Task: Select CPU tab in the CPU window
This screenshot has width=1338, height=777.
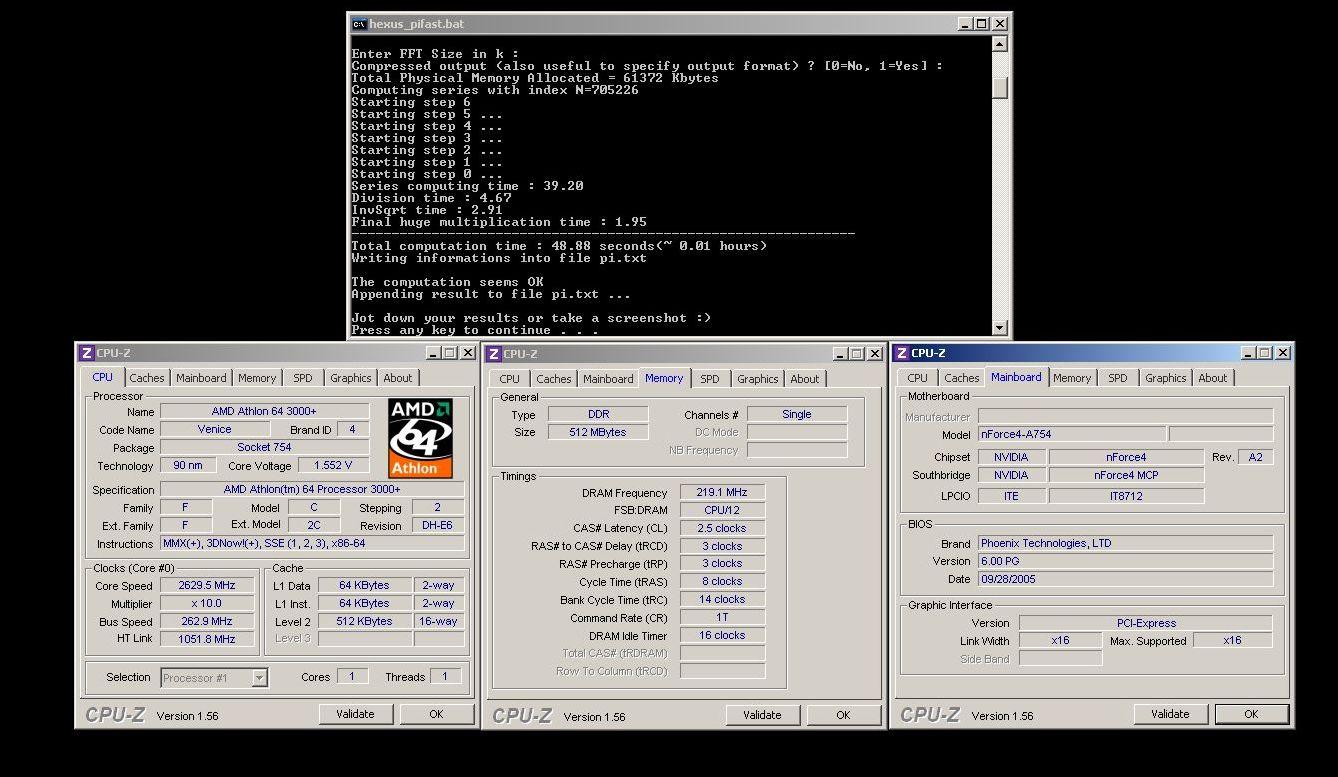Action: [x=103, y=377]
